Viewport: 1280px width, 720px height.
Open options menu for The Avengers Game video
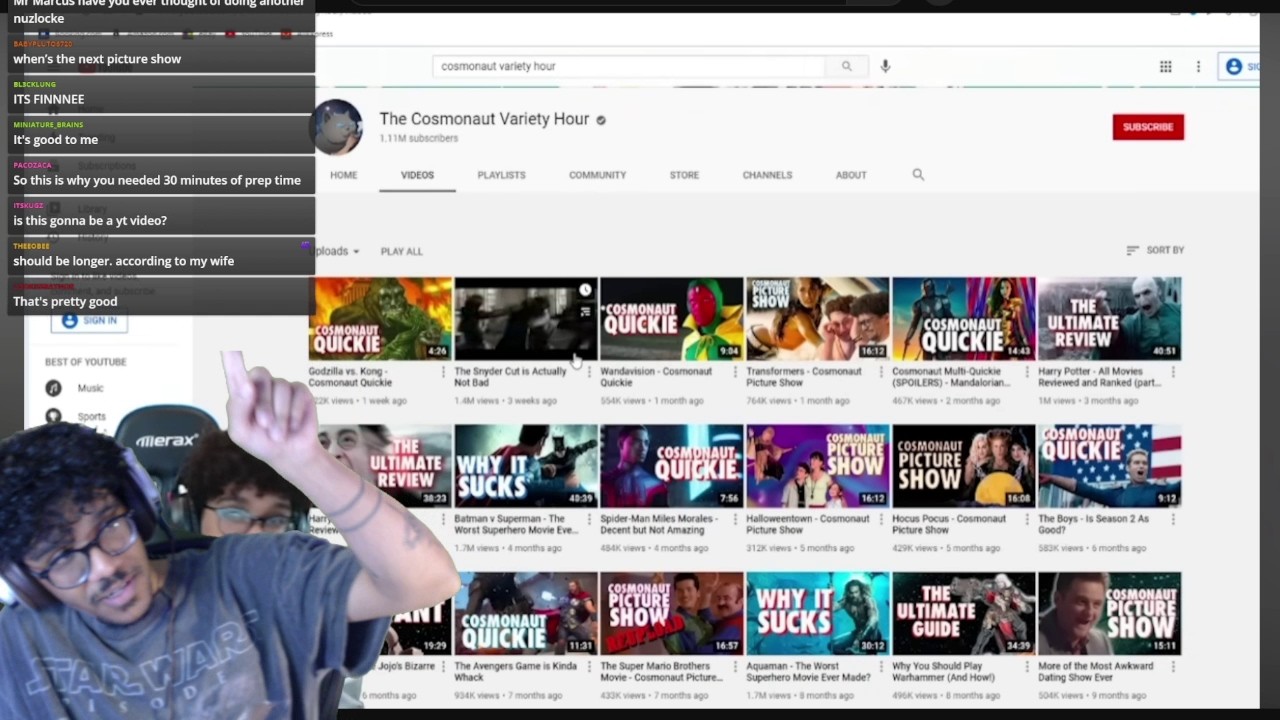pyautogui.click(x=589, y=667)
